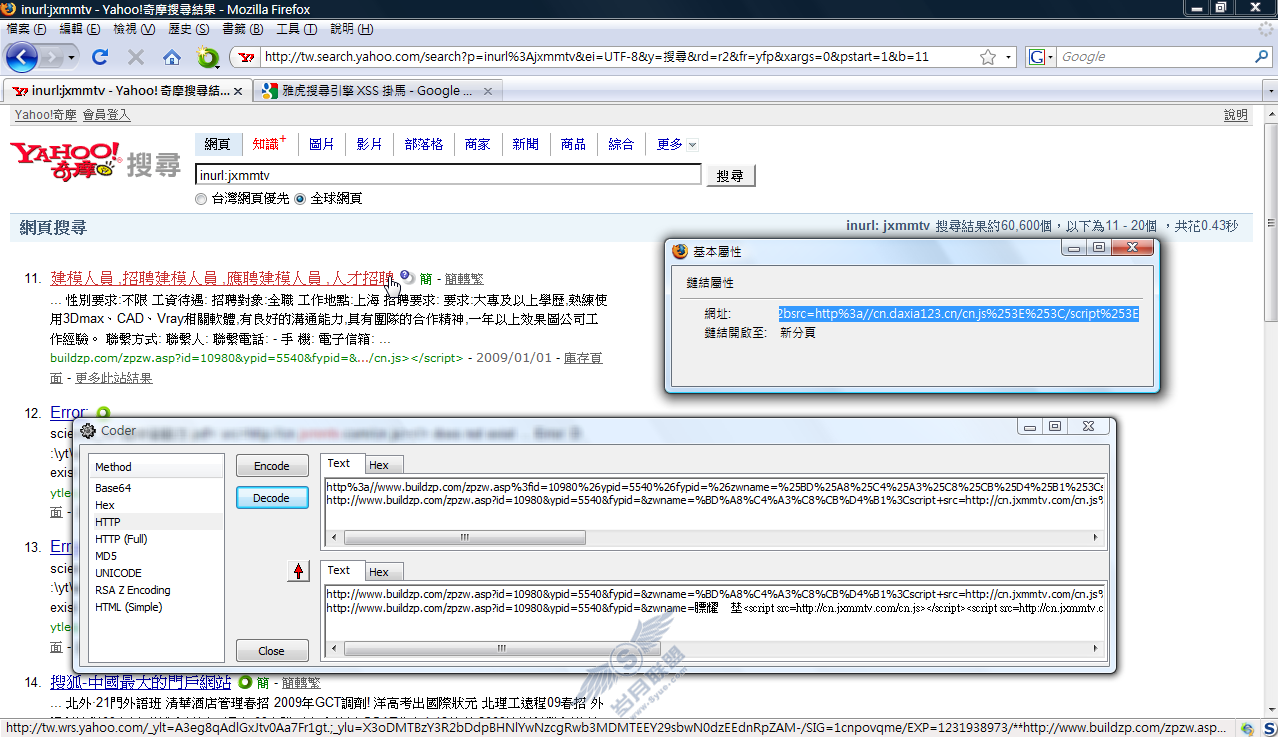
Task: Click the green swirl toolbar icon
Action: [207, 57]
